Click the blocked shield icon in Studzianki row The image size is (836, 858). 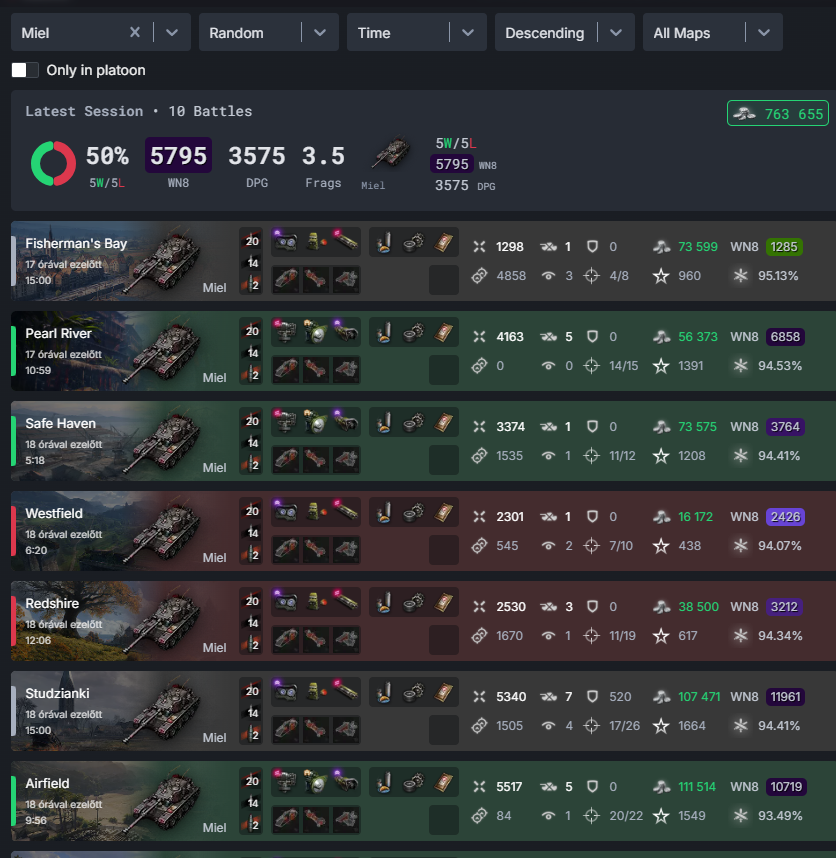(x=592, y=697)
